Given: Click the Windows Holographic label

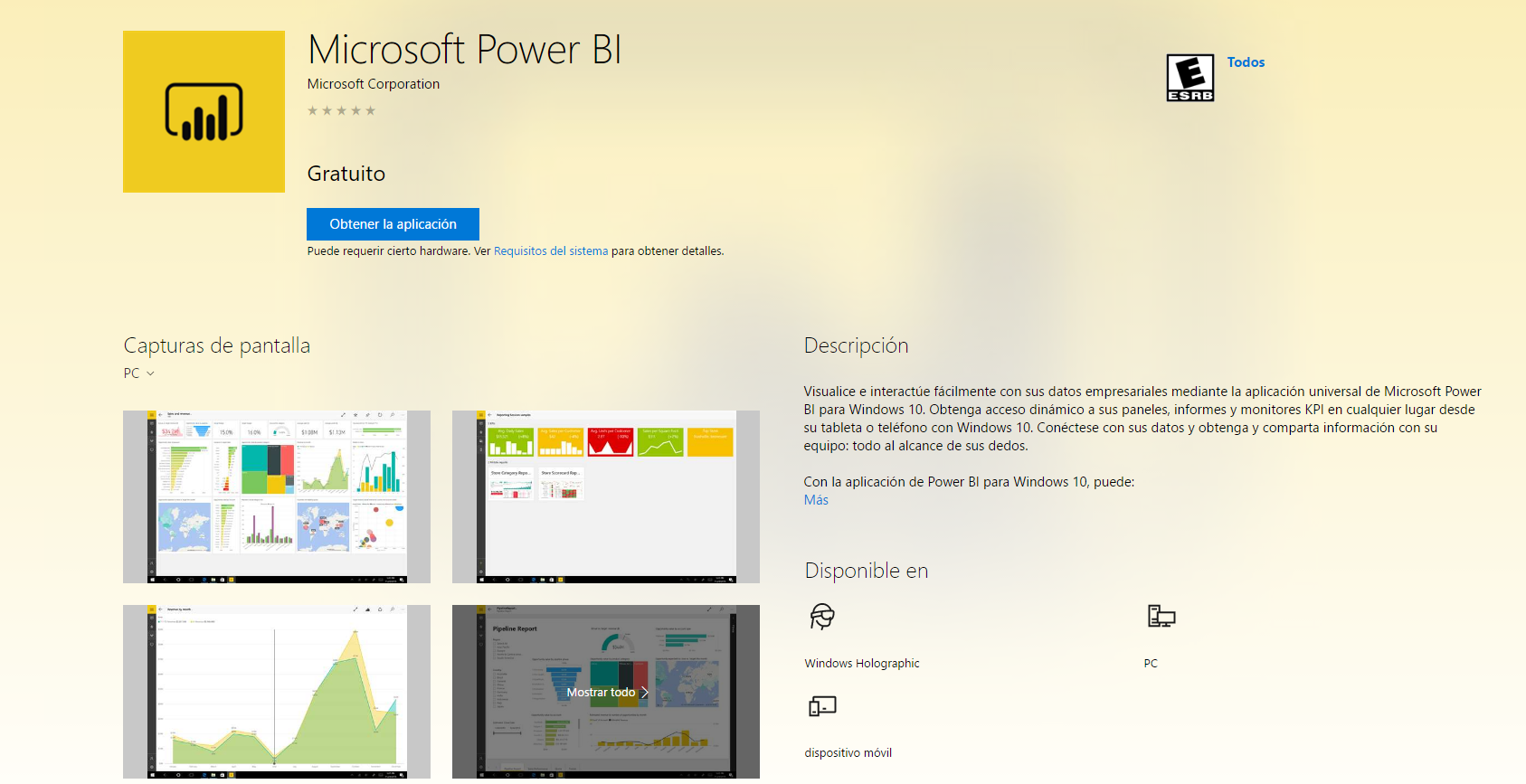Looking at the screenshot, I should point(862,664).
